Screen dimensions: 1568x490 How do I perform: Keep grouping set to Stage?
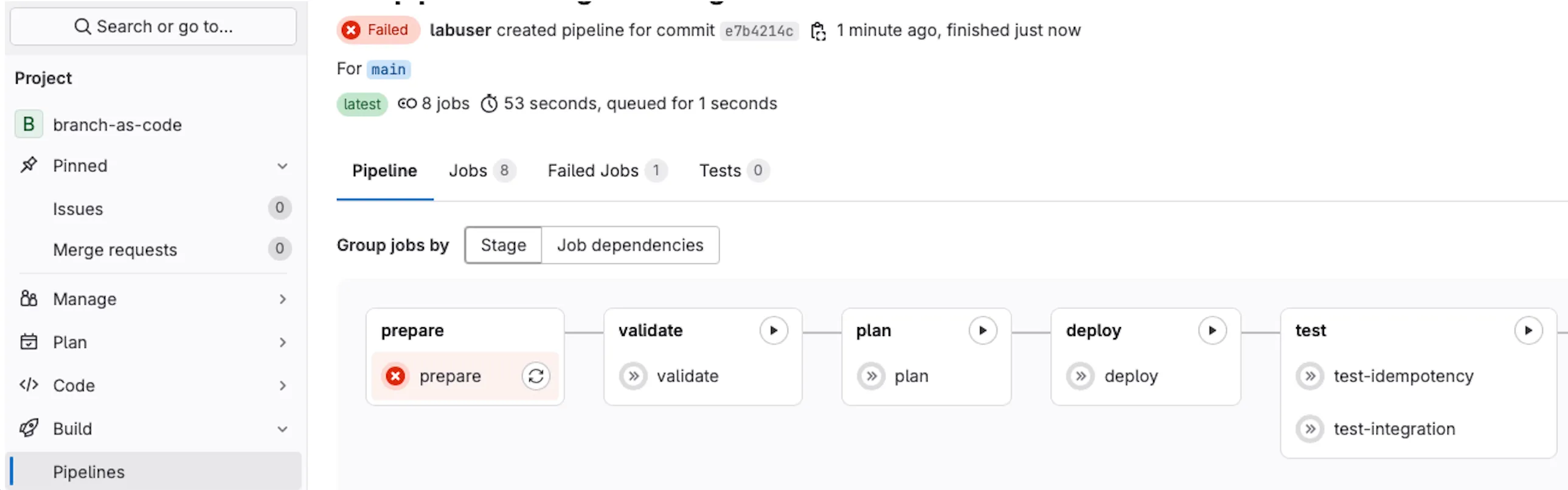click(x=503, y=246)
